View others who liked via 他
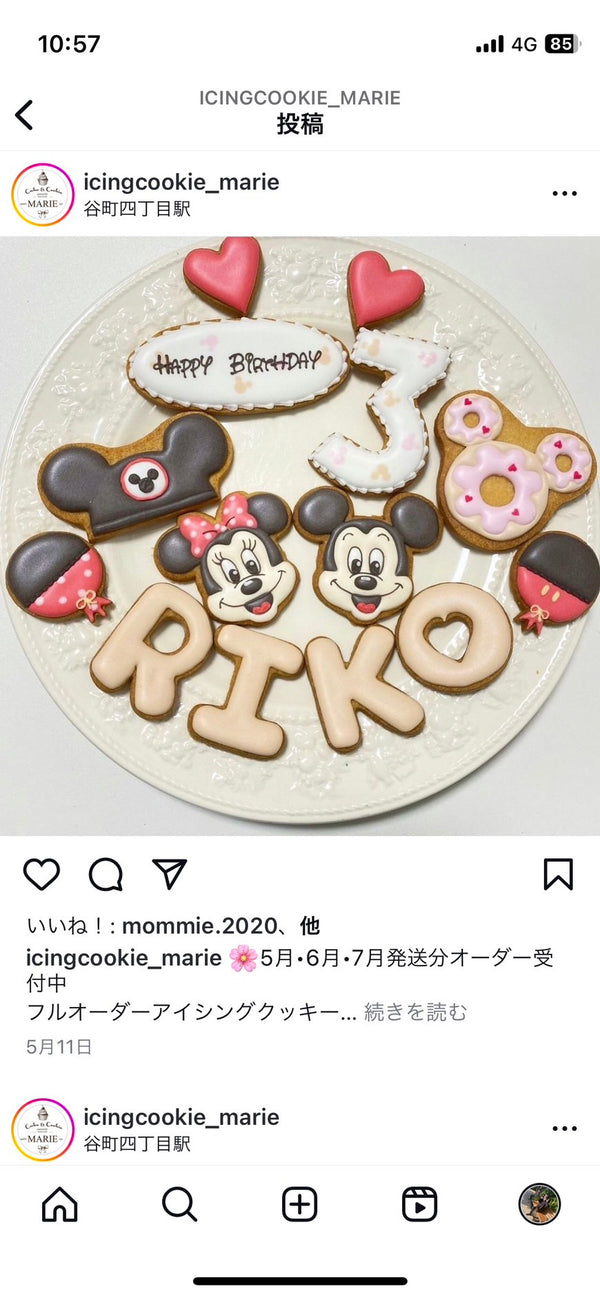 click(311, 926)
